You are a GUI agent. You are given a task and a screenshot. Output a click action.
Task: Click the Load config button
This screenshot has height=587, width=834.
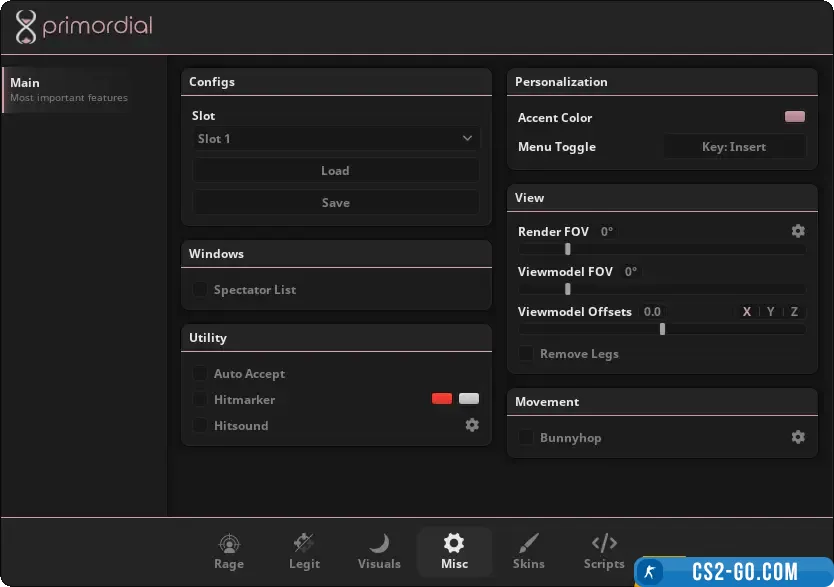click(x=335, y=171)
